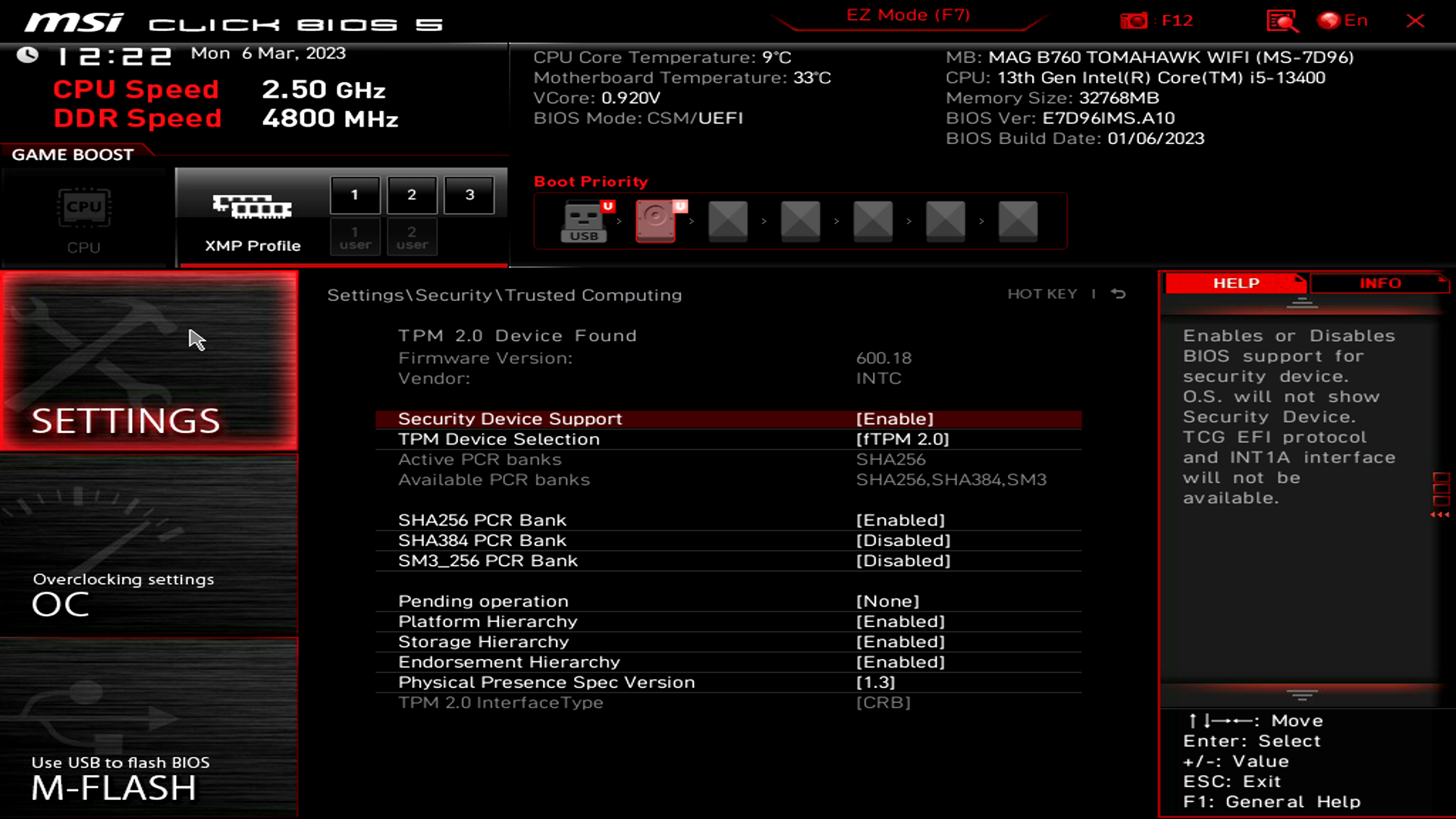Click the globe language En icon
1456x819 pixels.
[1329, 20]
